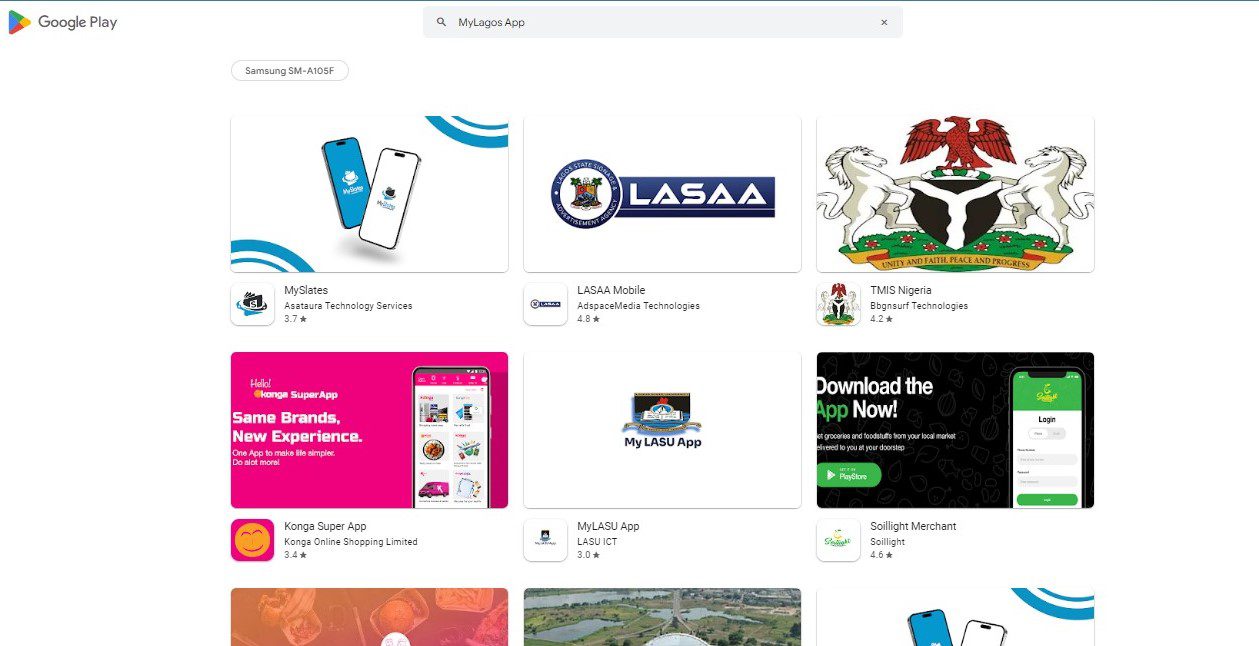
Task: Click the LASAA Mobile title link
Action: click(611, 290)
